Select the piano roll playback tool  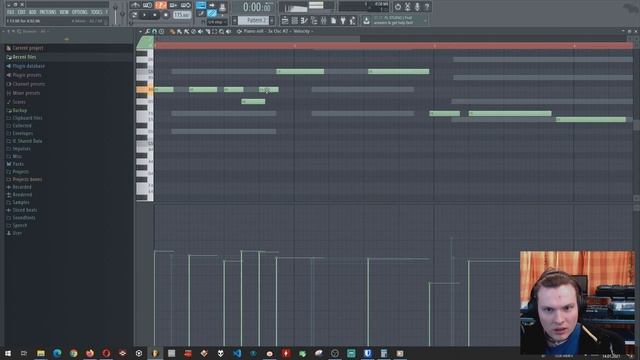pyautogui.click(x=228, y=31)
